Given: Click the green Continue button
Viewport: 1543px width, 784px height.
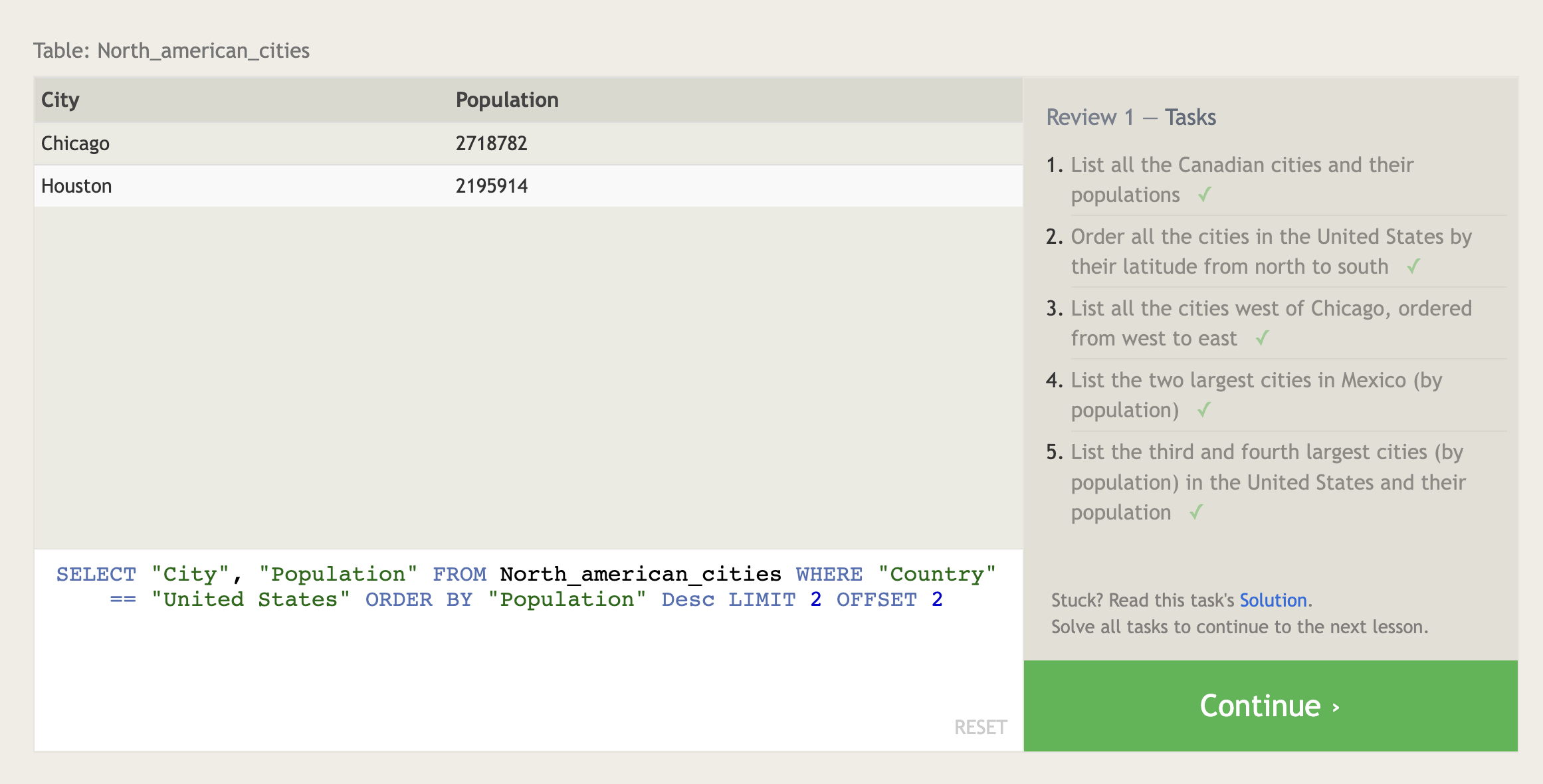Looking at the screenshot, I should 1270,706.
